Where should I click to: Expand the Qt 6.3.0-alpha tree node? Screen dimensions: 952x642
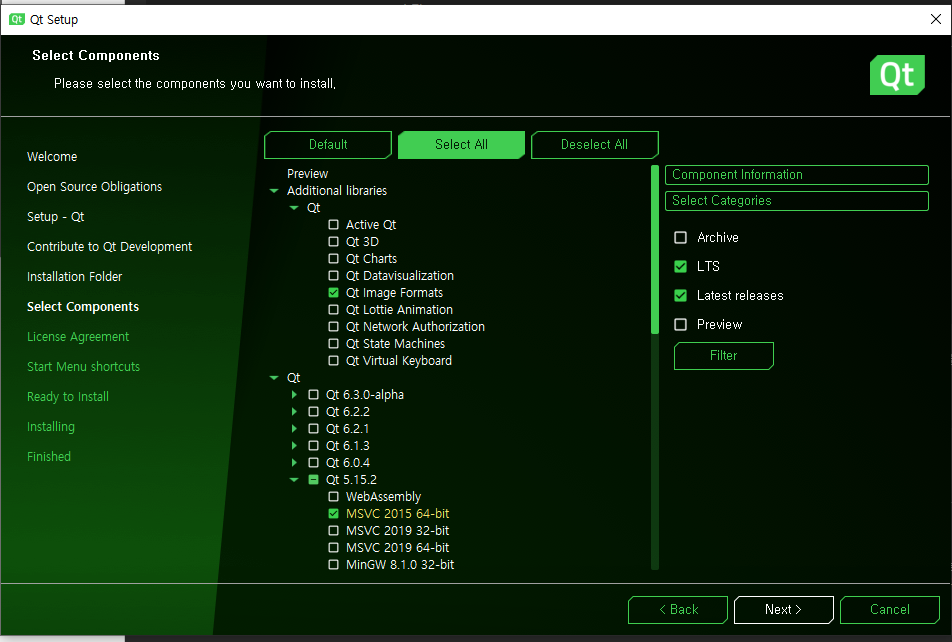(x=294, y=395)
